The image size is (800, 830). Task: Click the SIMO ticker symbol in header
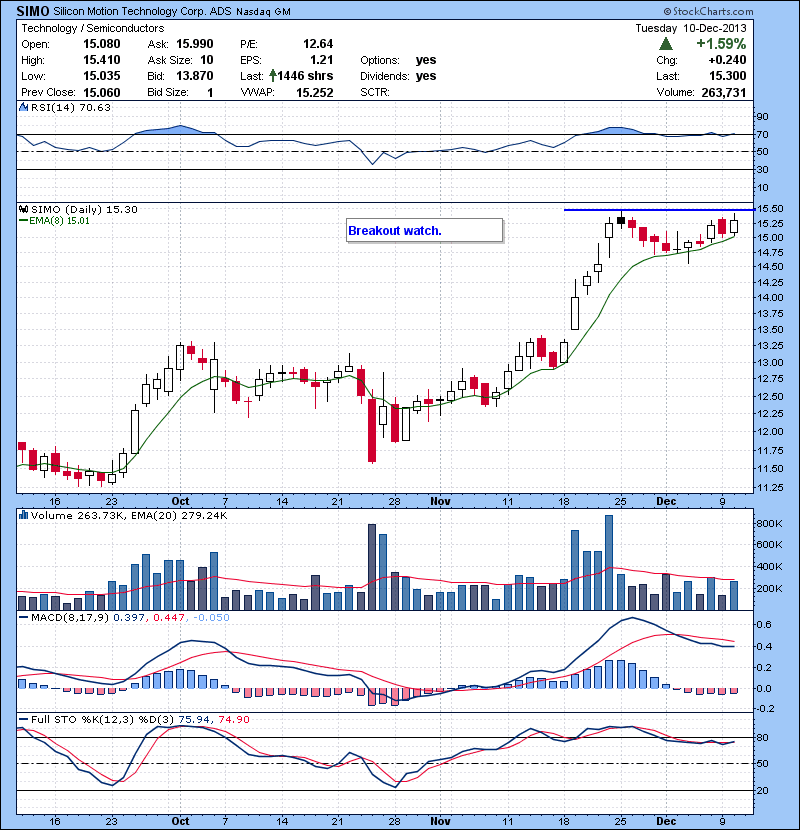33,11
